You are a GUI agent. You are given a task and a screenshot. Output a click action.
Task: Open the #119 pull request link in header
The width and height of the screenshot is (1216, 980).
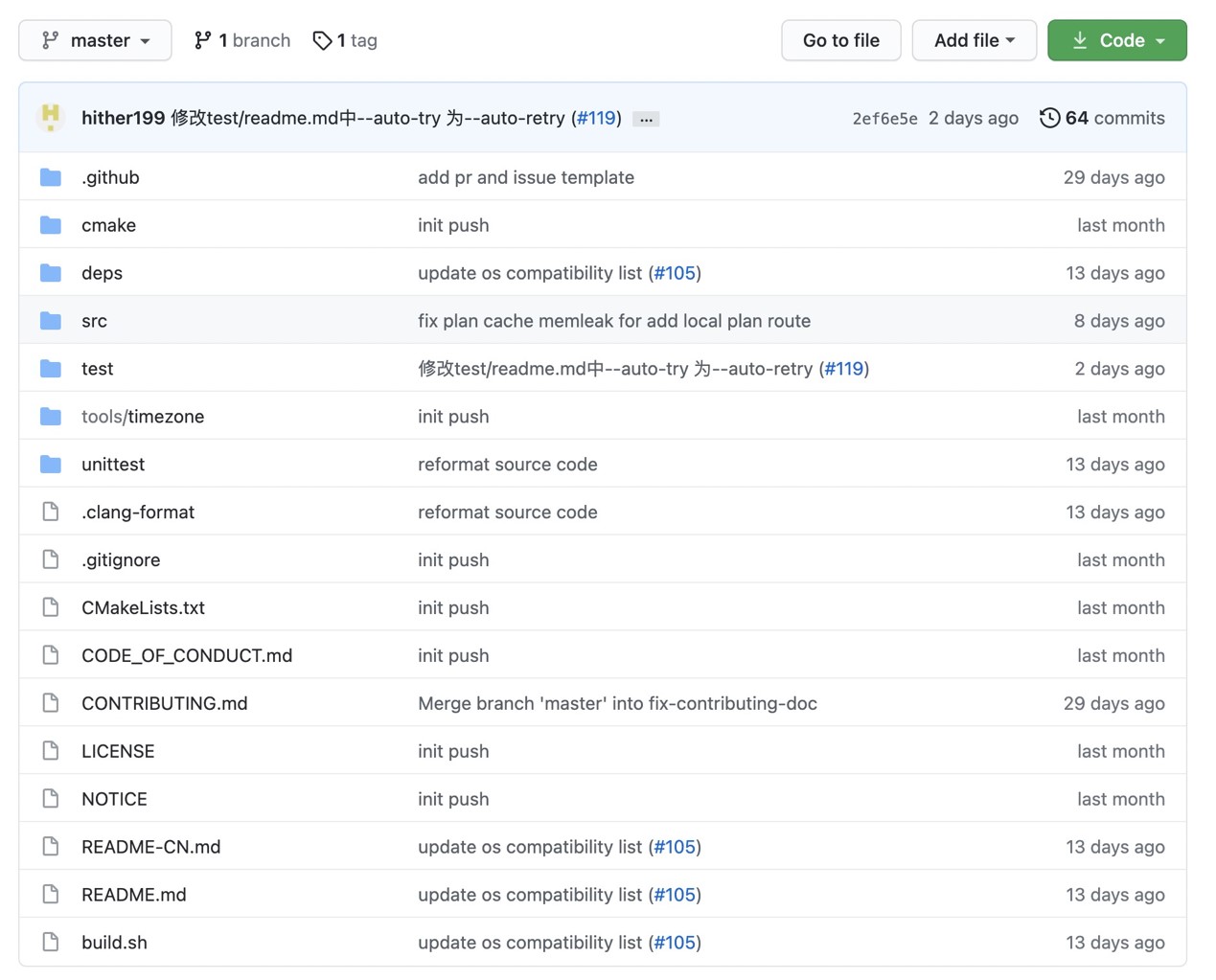(x=596, y=118)
